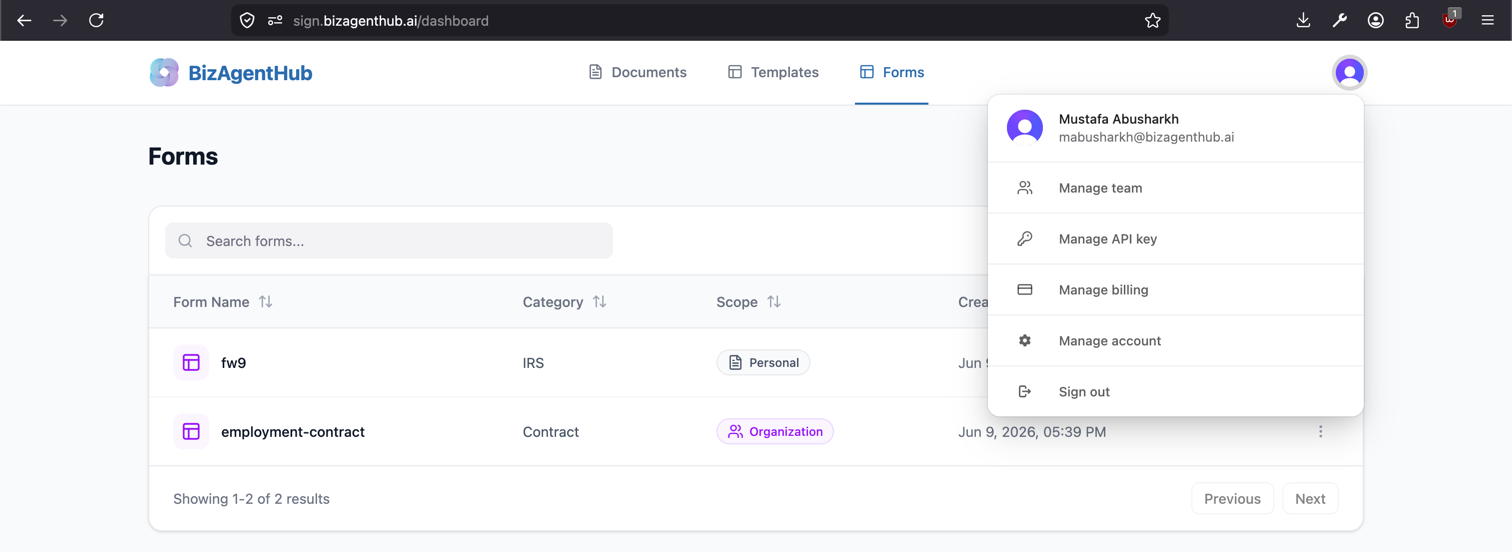Sort by Form Name arrows
The height and width of the screenshot is (552, 1512).
[x=265, y=302]
